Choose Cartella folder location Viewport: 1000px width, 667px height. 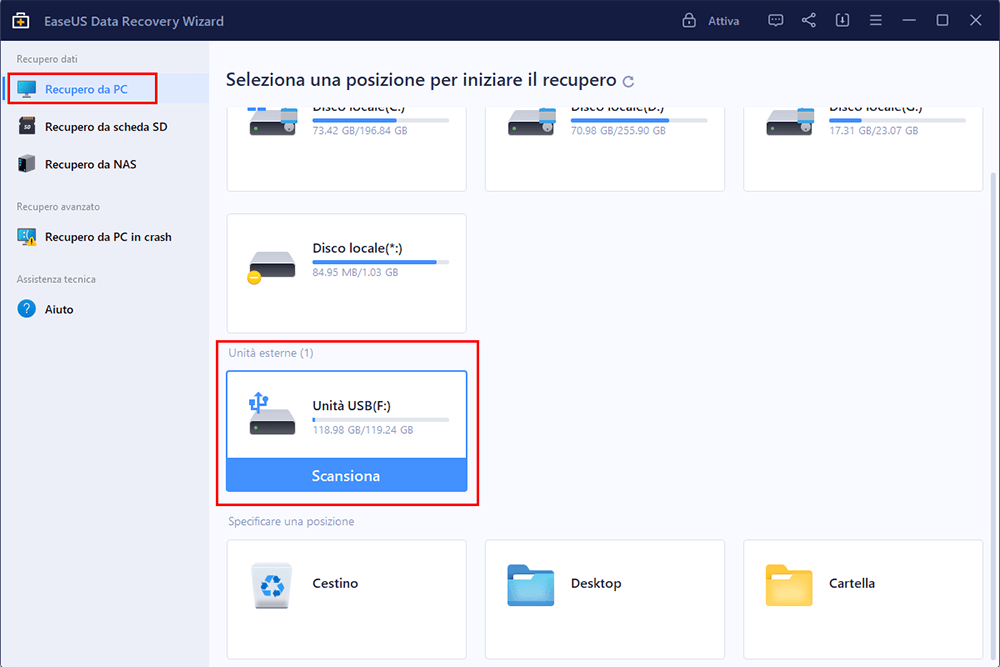tap(863, 599)
